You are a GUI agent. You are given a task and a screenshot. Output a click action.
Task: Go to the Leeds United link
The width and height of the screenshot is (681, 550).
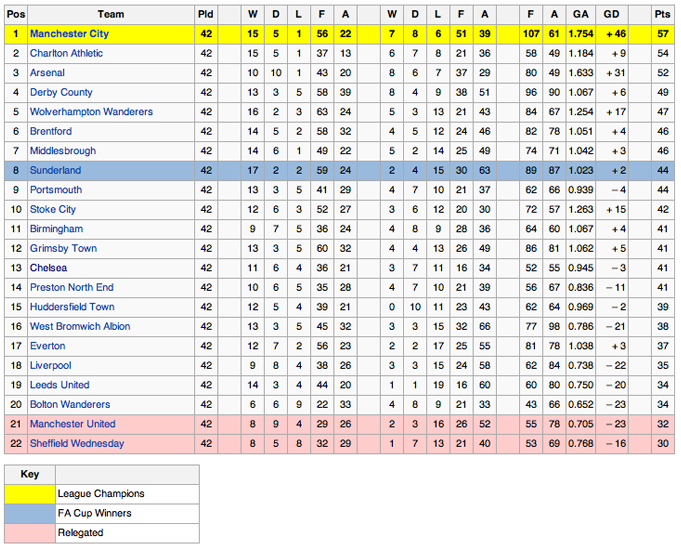(x=60, y=385)
